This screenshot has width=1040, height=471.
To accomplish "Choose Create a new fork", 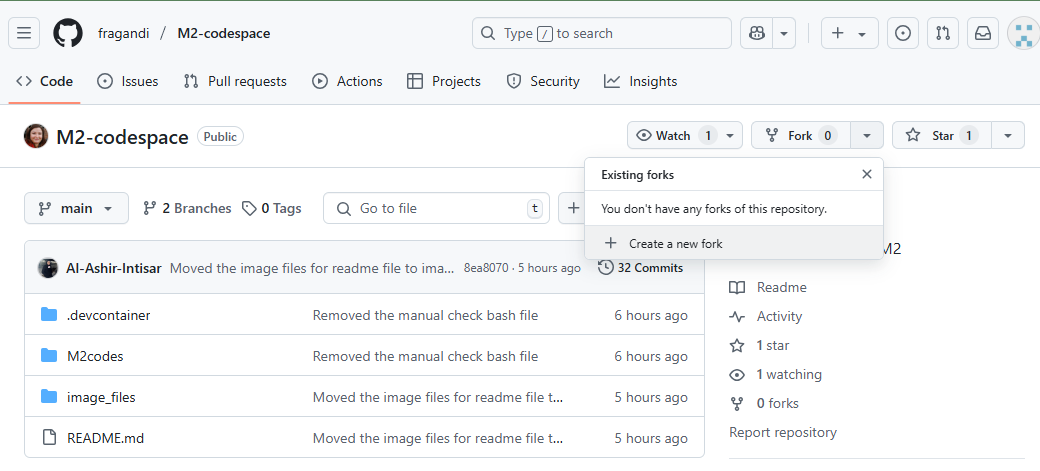I will pyautogui.click(x=734, y=243).
